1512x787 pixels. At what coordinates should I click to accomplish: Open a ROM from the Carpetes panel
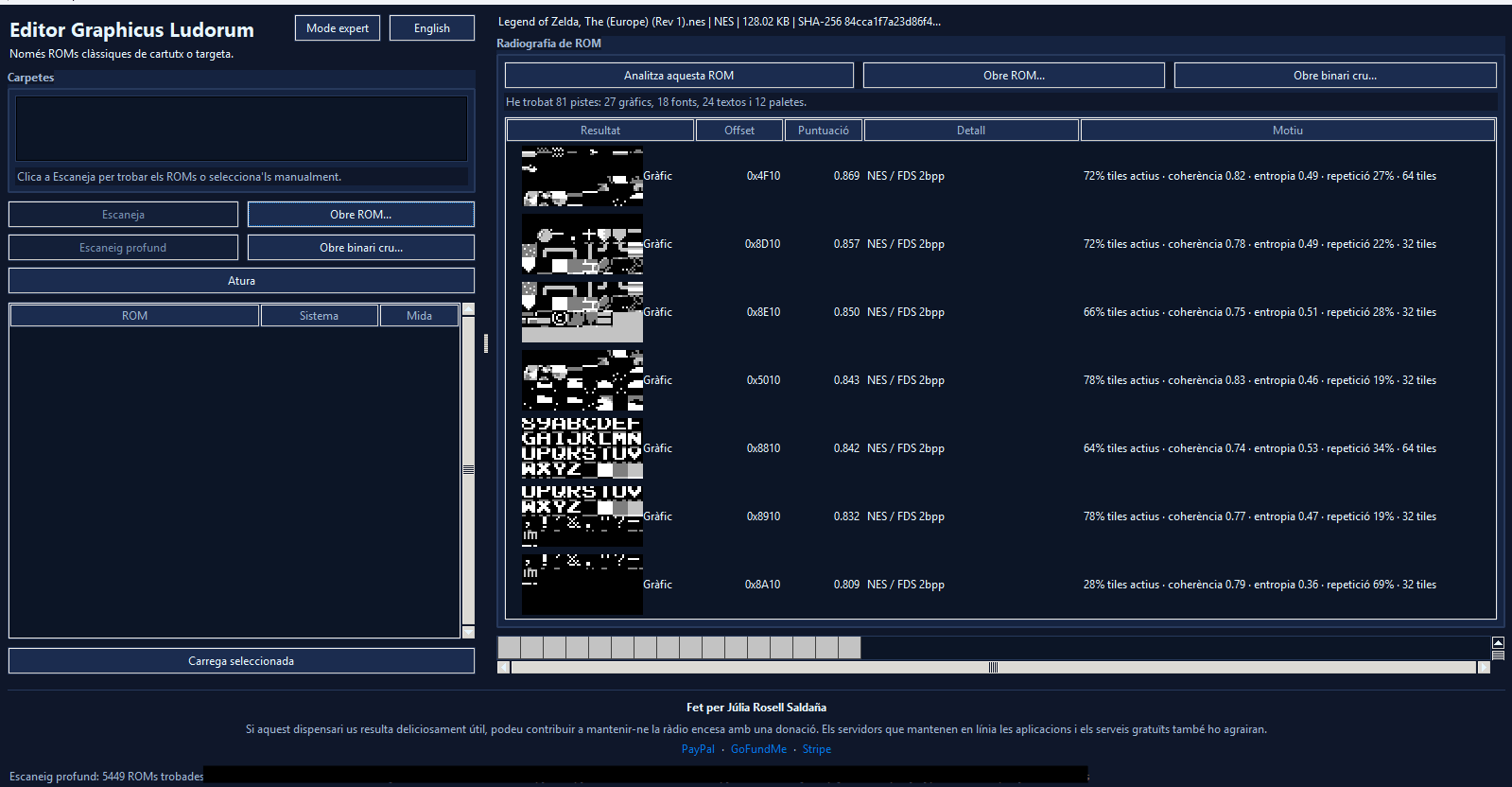coord(361,215)
